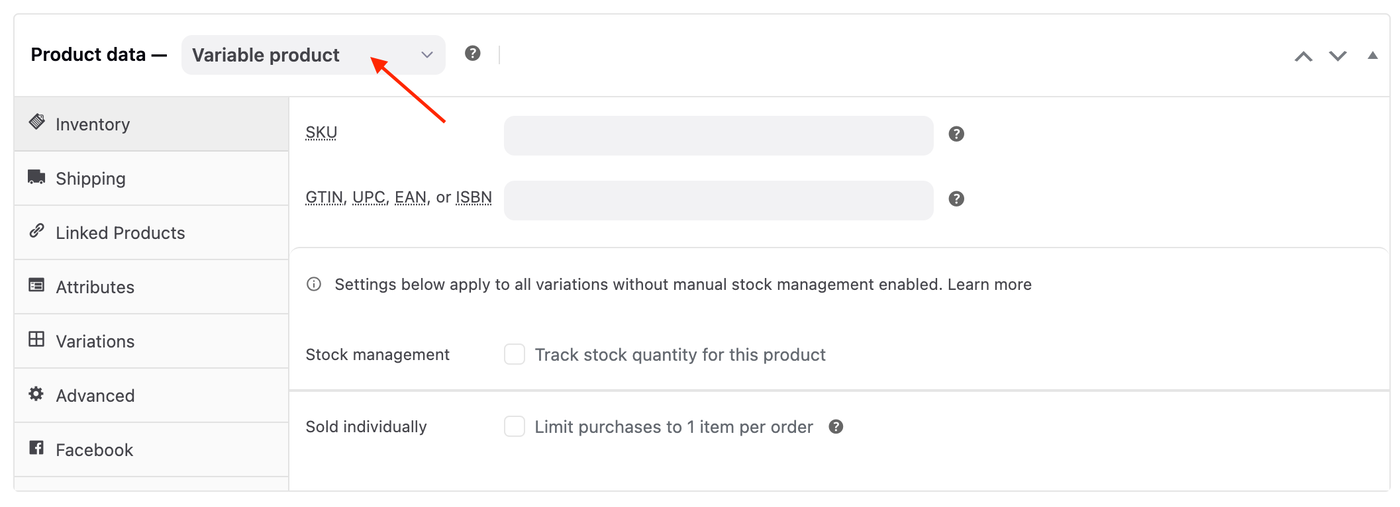Click the Inventory tag icon
The height and width of the screenshot is (507, 1400).
coord(37,122)
